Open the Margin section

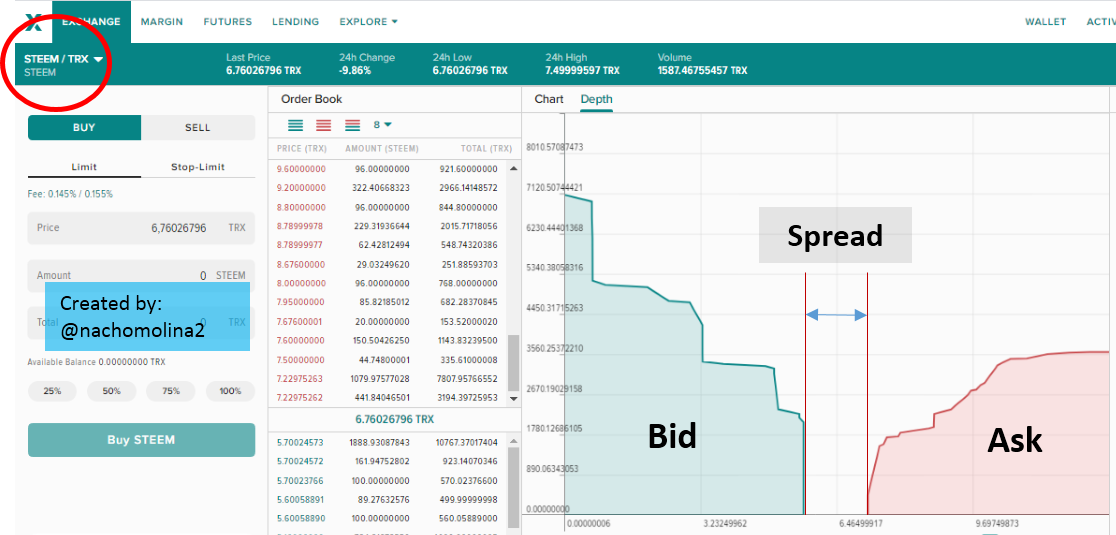point(162,22)
